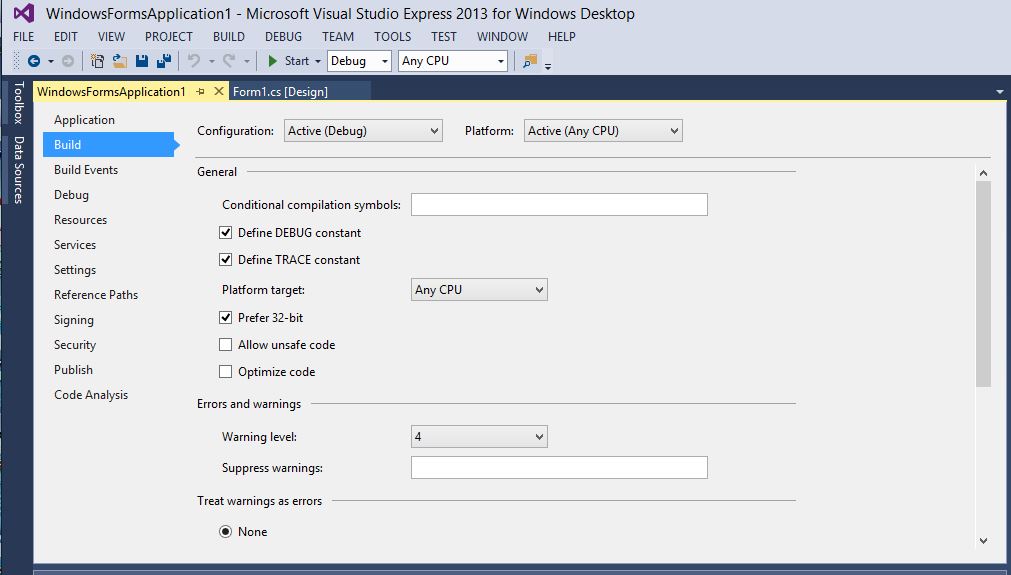Open the Data Sources side panel tab

(x=18, y=170)
